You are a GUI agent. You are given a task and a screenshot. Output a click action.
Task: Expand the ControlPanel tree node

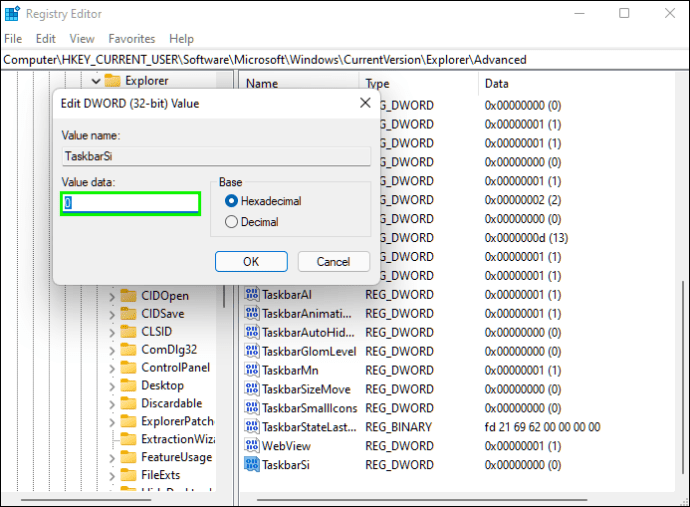[x=112, y=368]
